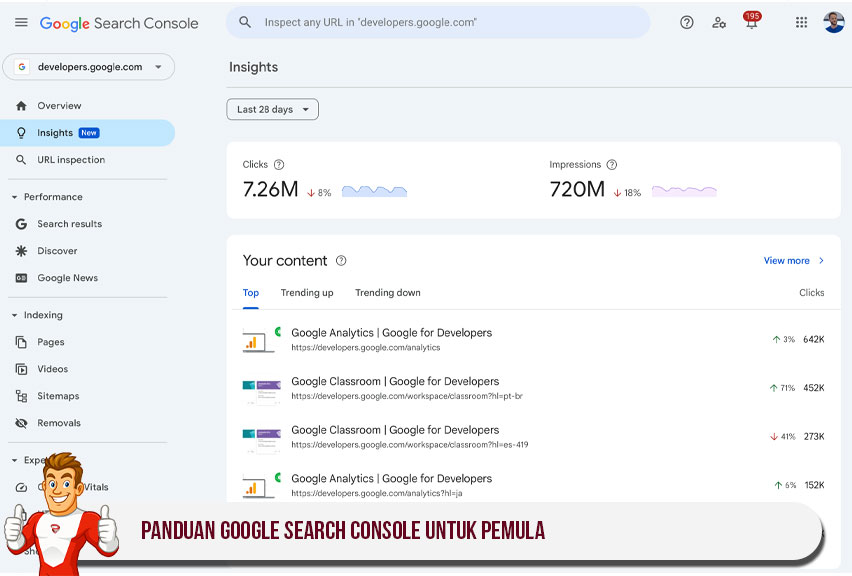Click the Core Web Vitals gauge icon
Viewport: 852px width, 576px height.
pyautogui.click(x=21, y=487)
